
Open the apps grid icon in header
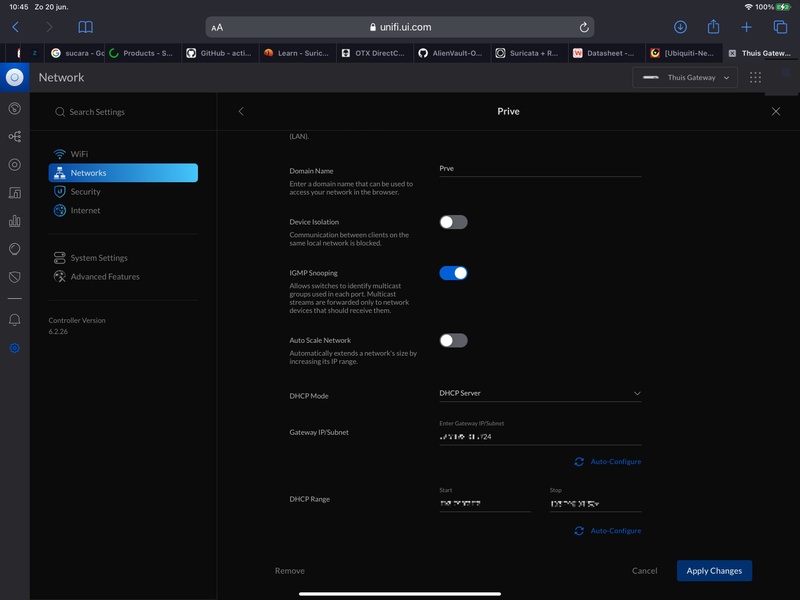[x=755, y=77]
